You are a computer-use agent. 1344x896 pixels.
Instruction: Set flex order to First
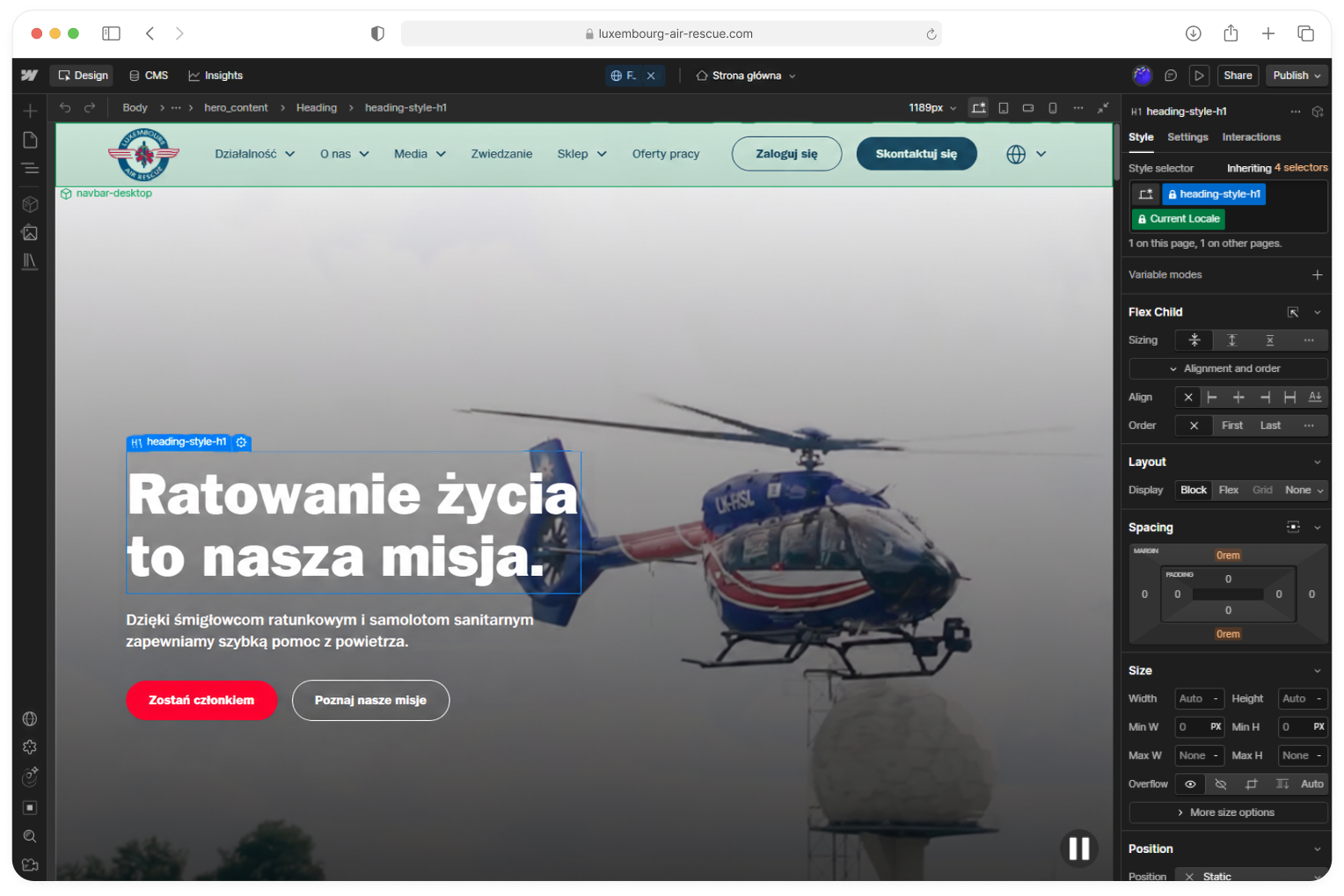tap(1232, 426)
